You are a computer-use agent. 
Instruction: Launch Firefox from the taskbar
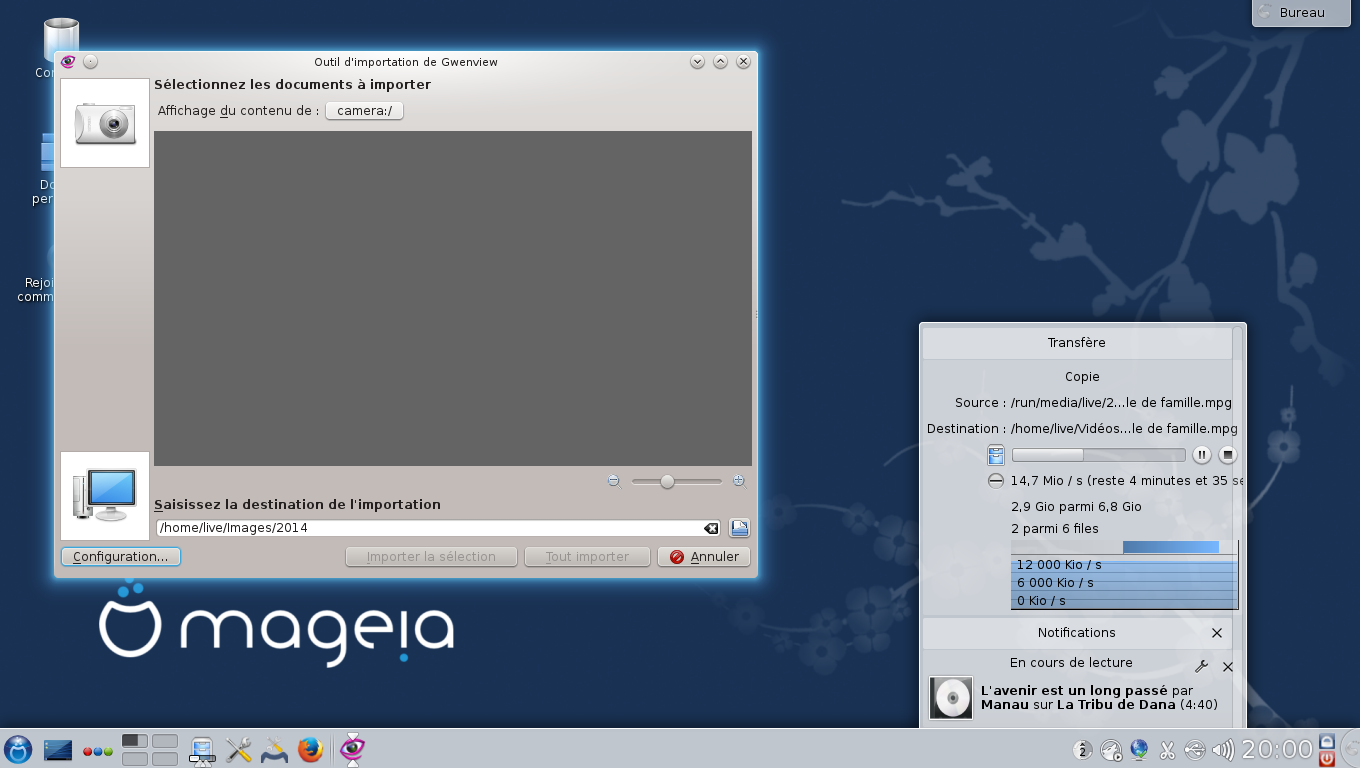(311, 750)
